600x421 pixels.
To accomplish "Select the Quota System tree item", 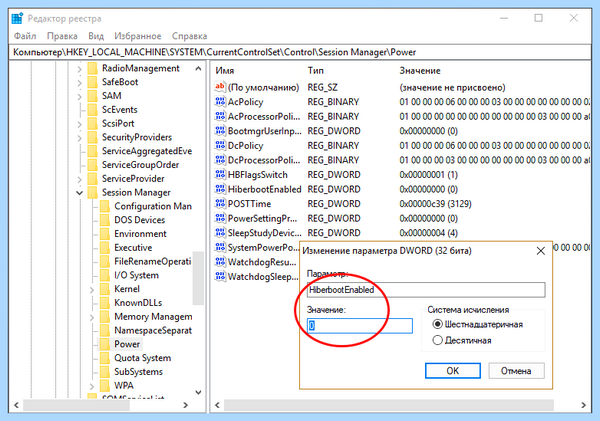I will click(143, 358).
